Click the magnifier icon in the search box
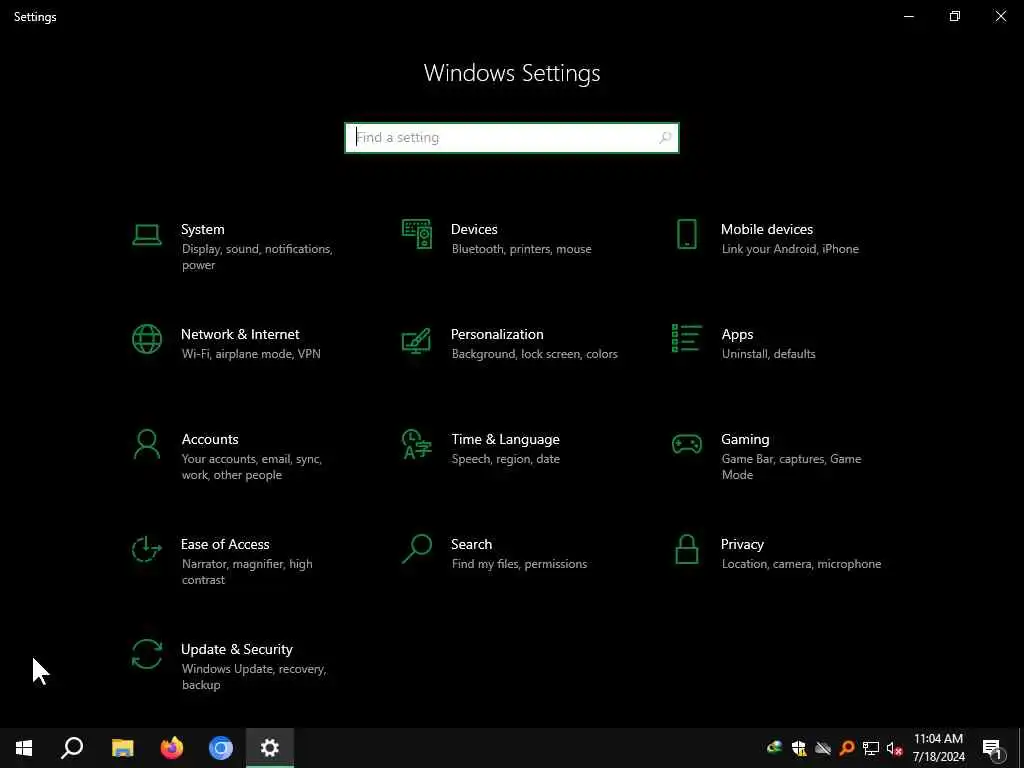Image resolution: width=1024 pixels, height=768 pixels. point(665,138)
